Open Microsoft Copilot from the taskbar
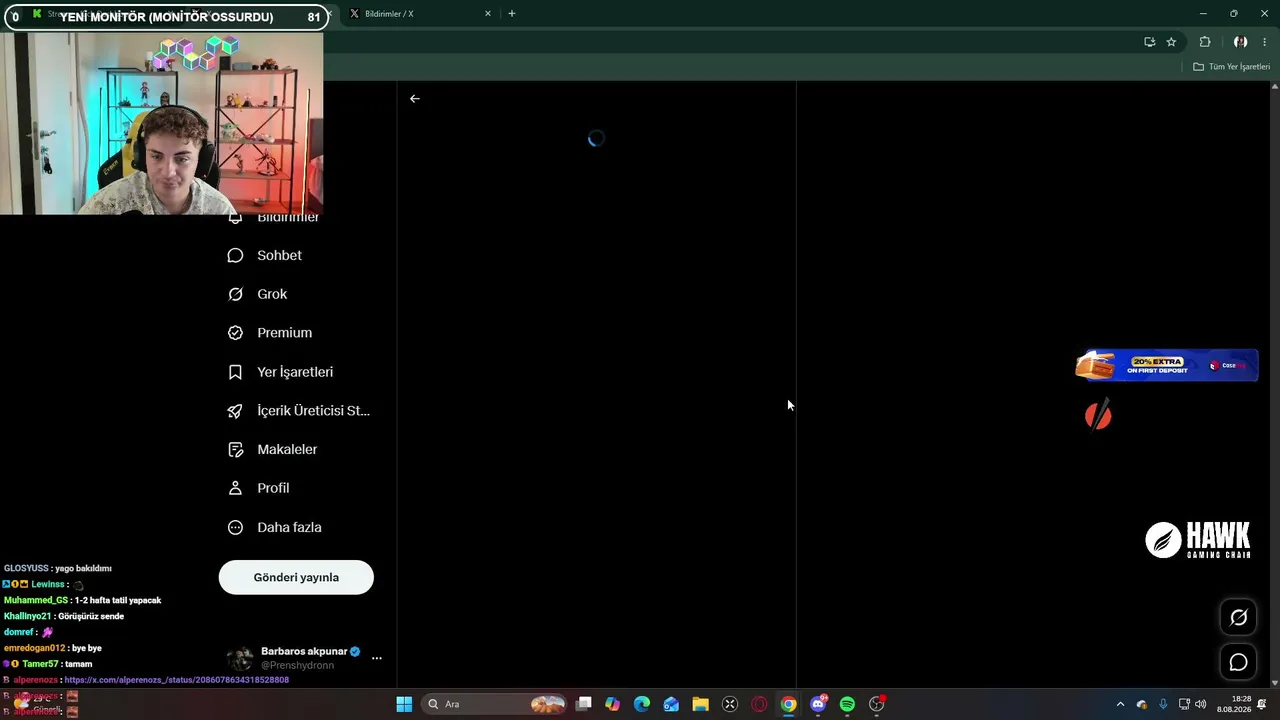This screenshot has height=720, width=1280. (x=613, y=704)
